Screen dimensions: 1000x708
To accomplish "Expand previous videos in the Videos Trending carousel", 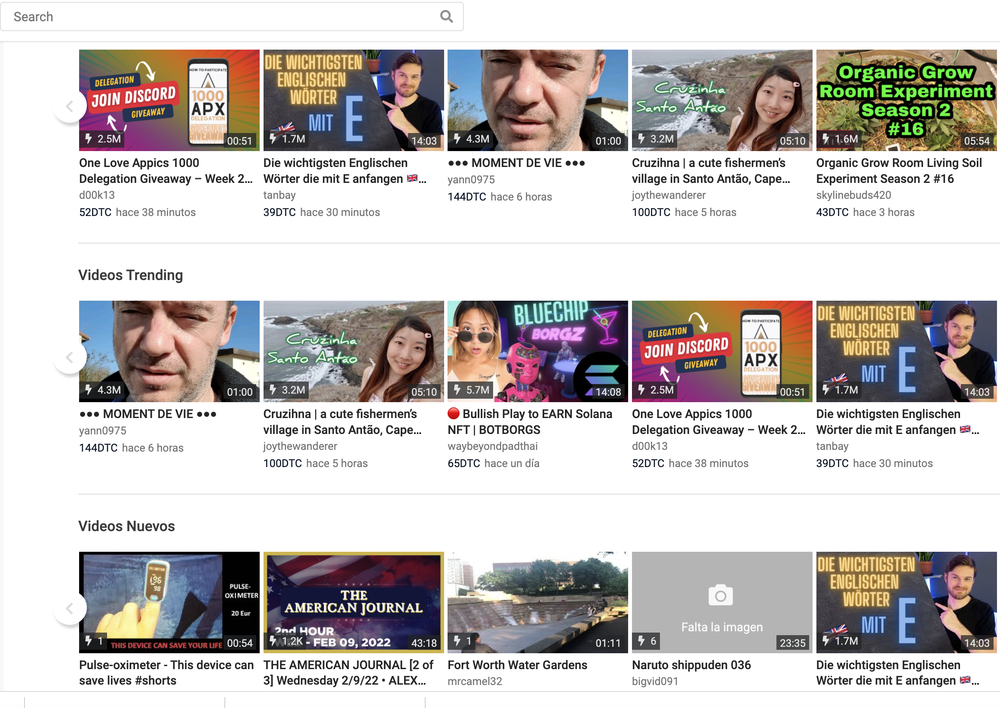I will (x=70, y=357).
